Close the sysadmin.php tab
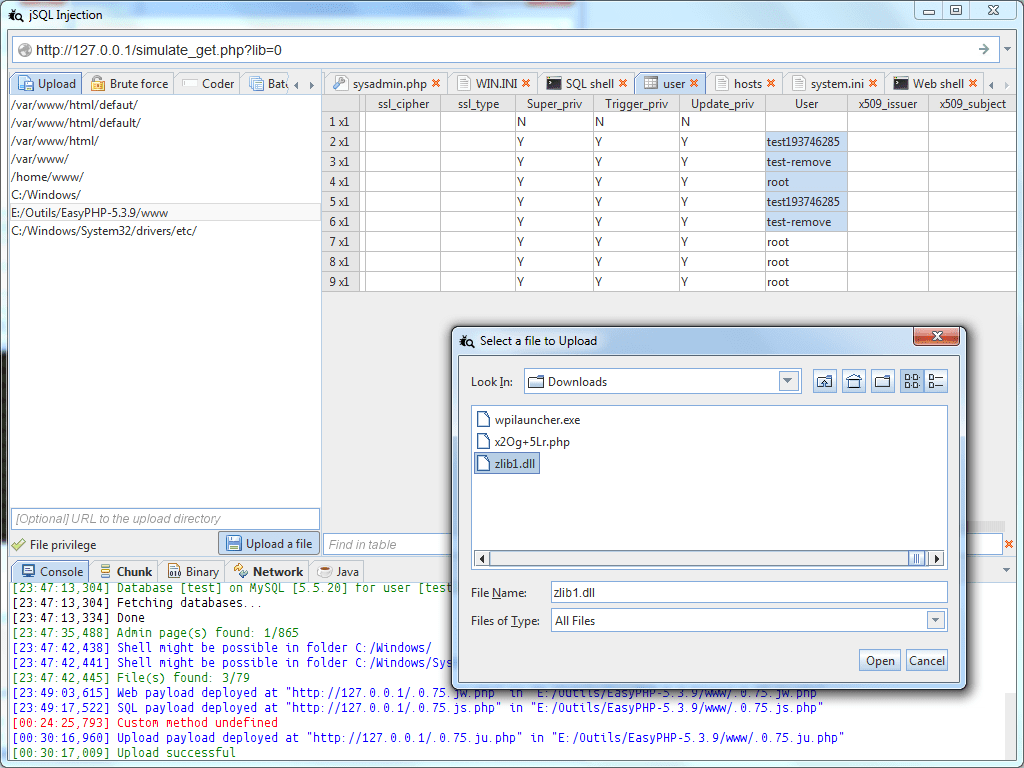Screen dimensions: 1024x768 pos(436,84)
